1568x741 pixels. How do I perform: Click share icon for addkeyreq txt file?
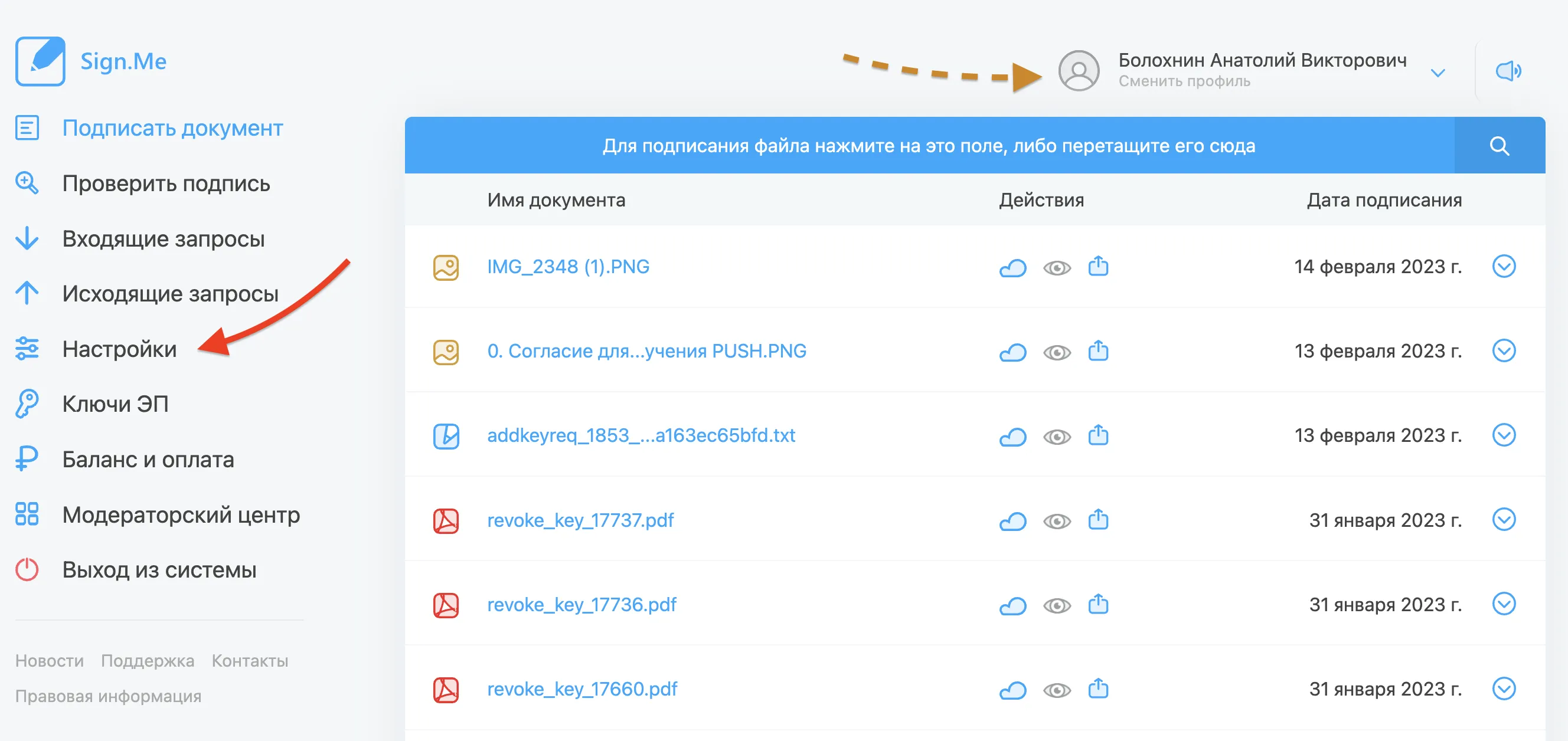[1098, 435]
